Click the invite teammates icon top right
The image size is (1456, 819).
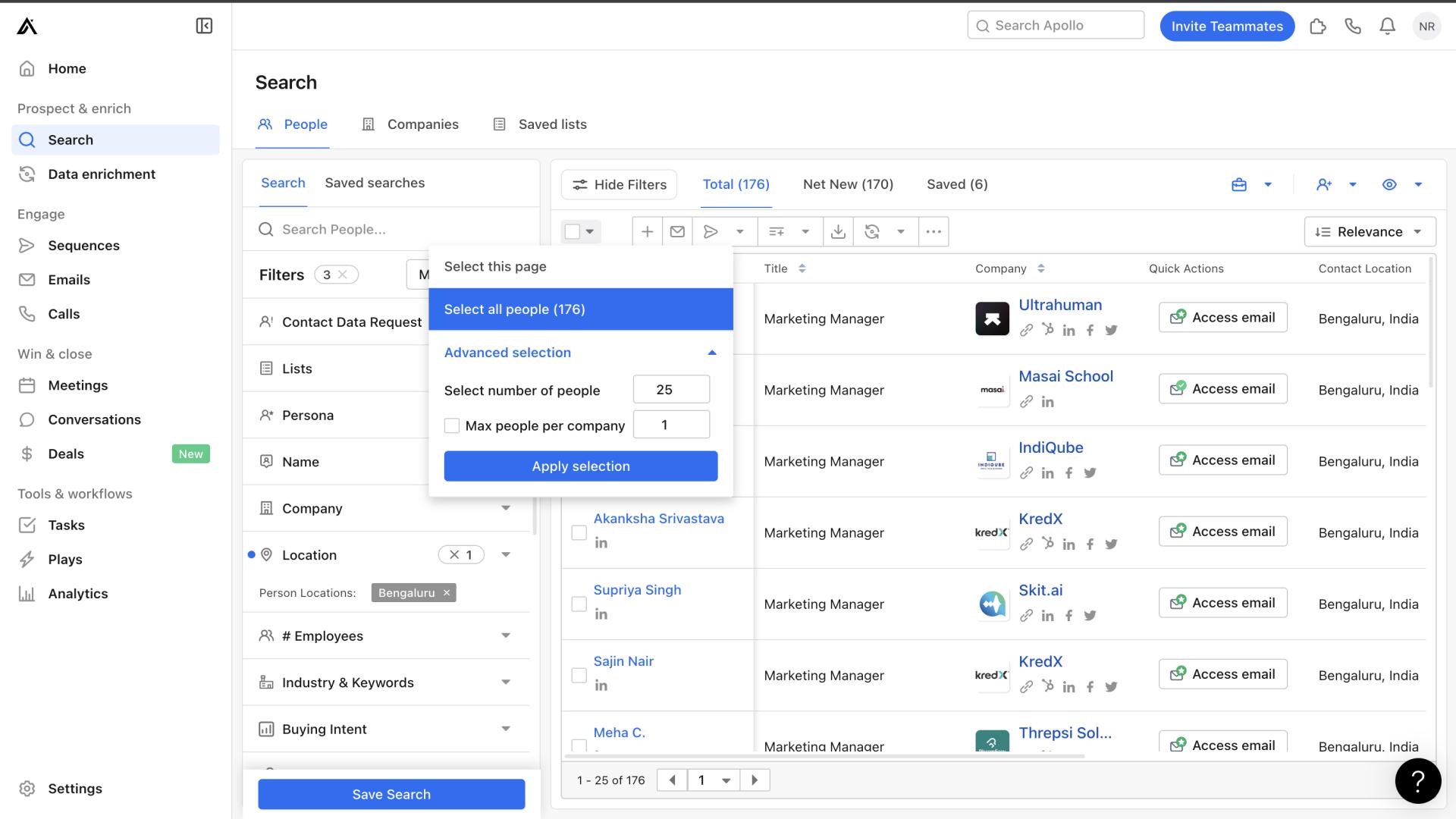tap(1227, 26)
